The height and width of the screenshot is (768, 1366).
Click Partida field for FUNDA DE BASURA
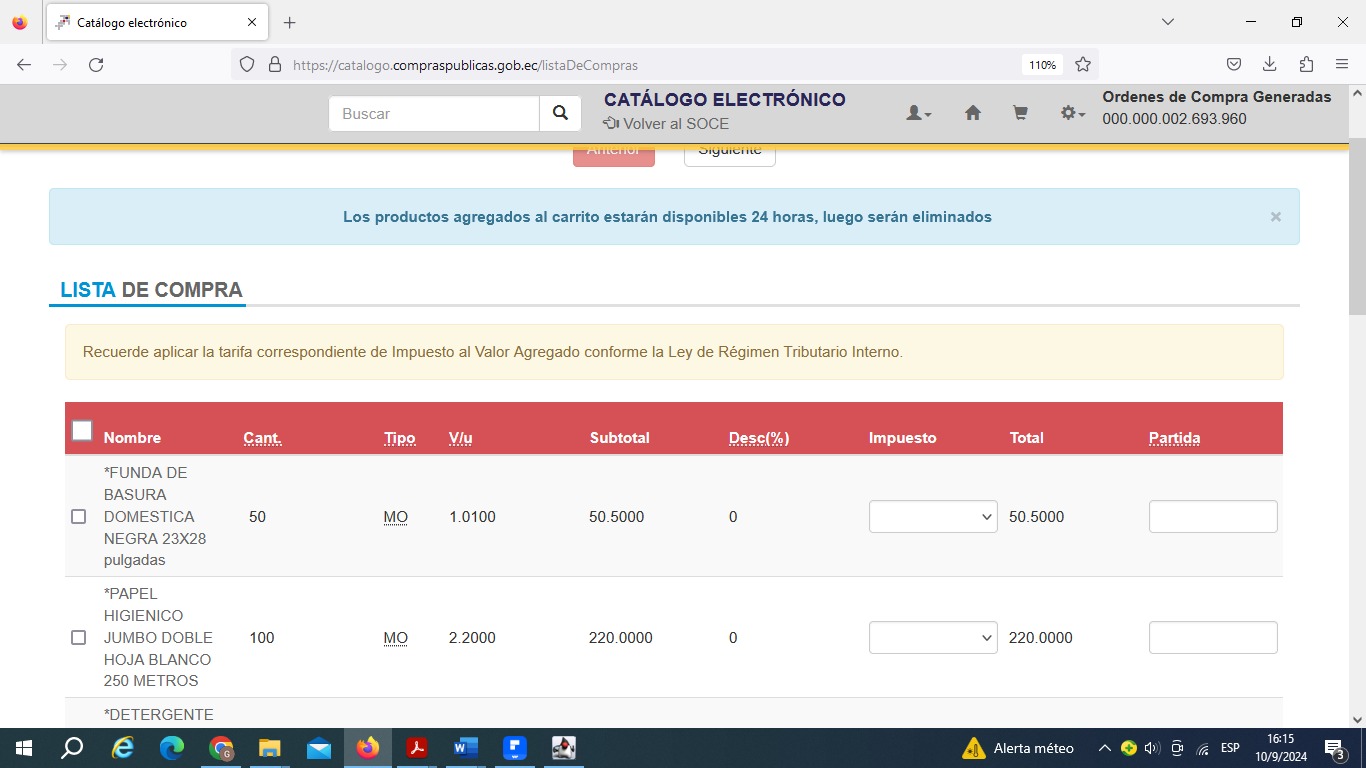pos(1212,517)
